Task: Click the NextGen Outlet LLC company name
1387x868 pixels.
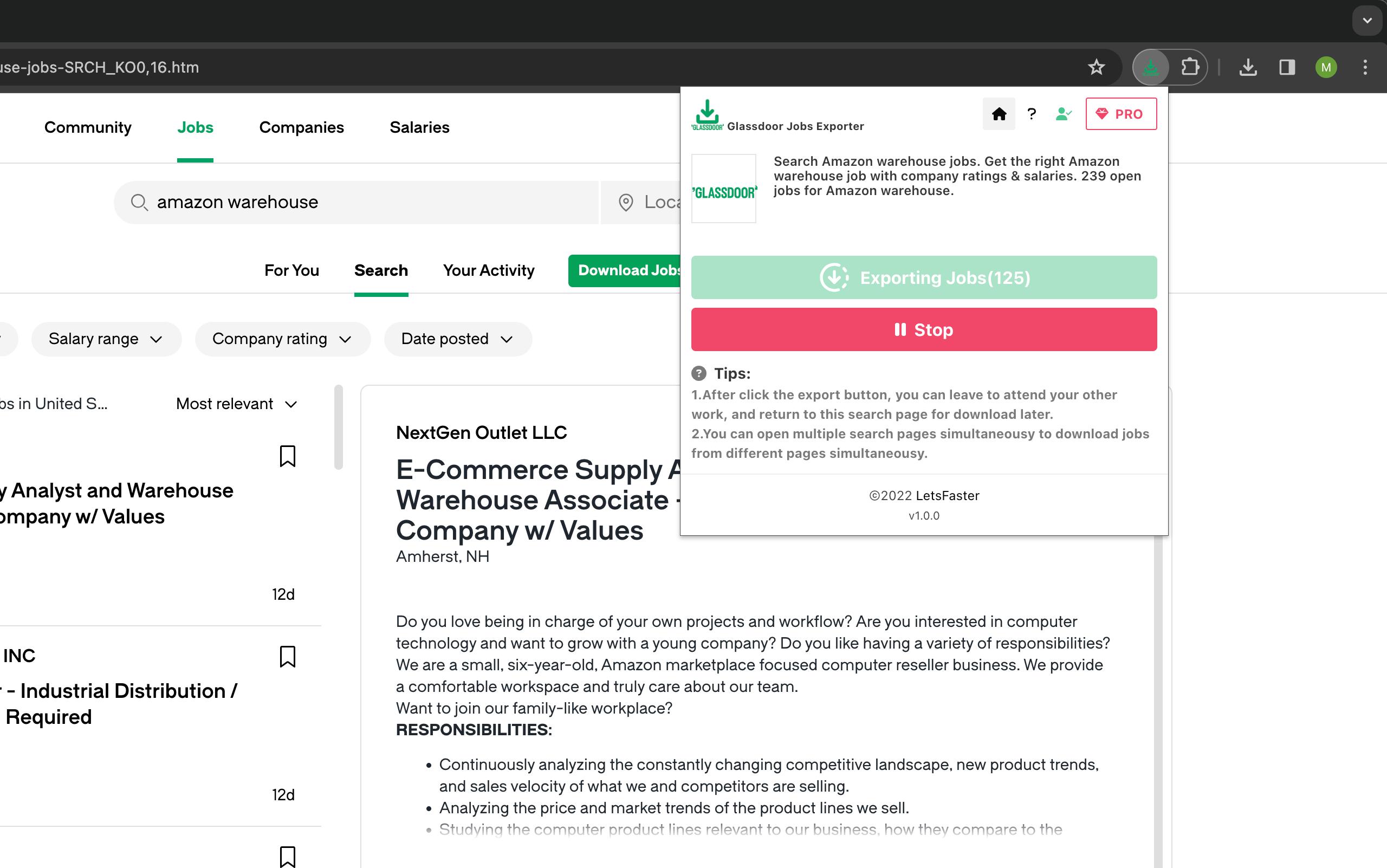Action: click(481, 433)
